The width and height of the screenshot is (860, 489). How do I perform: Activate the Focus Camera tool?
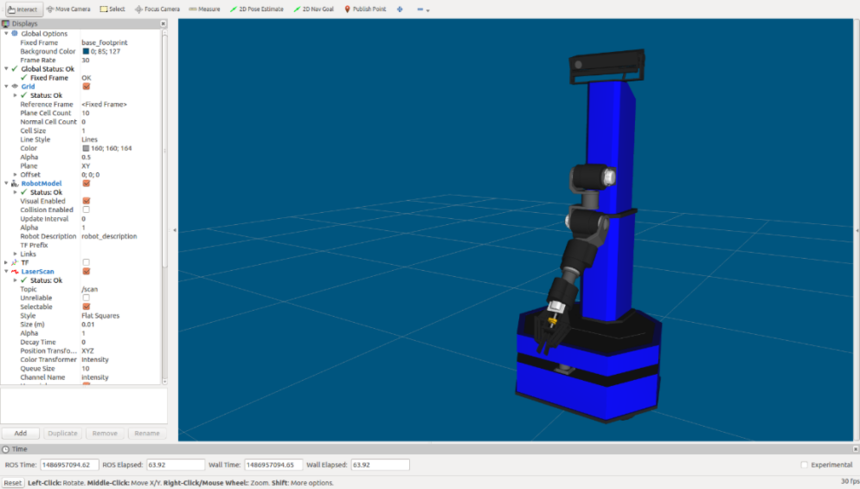[157, 9]
